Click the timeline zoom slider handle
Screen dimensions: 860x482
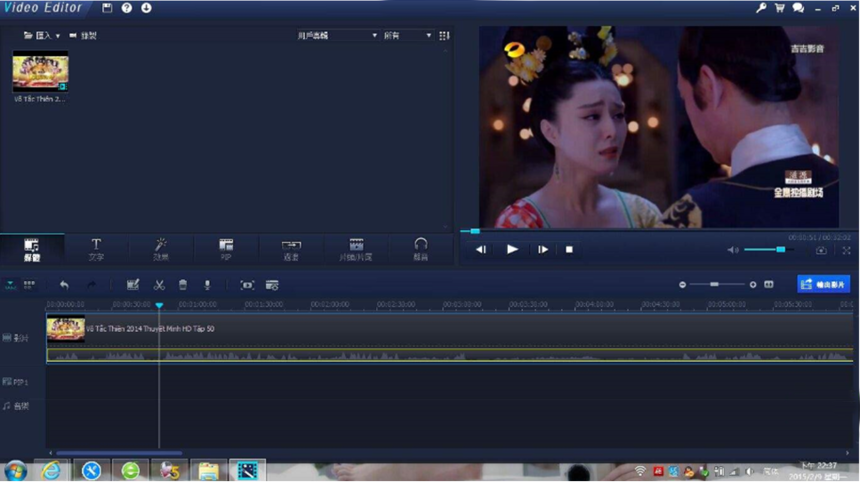click(x=714, y=284)
